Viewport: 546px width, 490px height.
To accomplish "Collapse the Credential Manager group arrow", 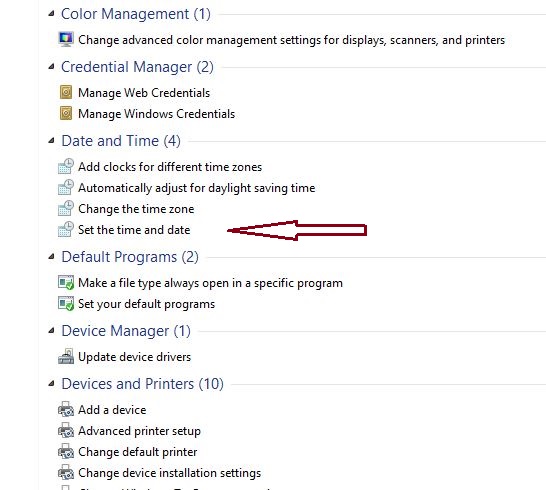I will tap(52, 67).
